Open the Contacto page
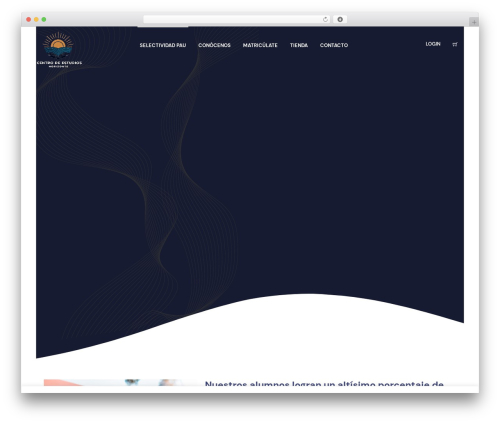 click(x=334, y=45)
